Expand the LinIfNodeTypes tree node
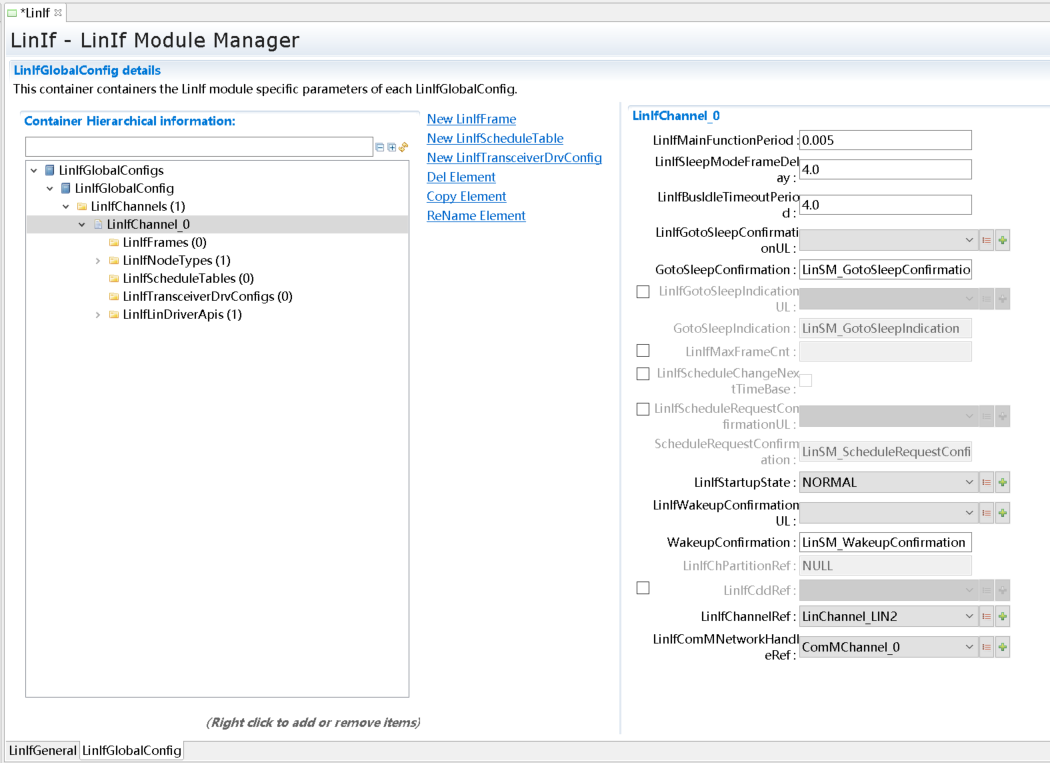Screen dimensions: 1050x763 pyautogui.click(x=98, y=261)
